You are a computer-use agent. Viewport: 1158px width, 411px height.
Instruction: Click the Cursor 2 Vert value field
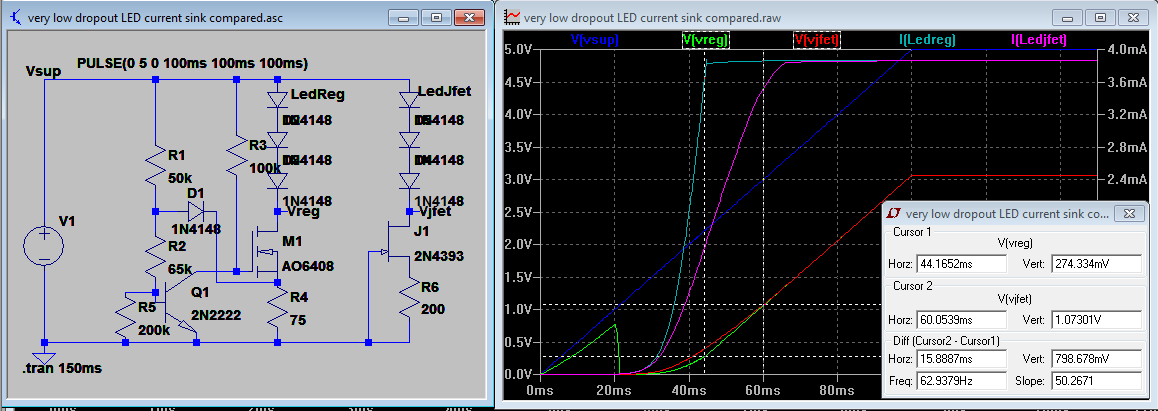[x=1096, y=321]
